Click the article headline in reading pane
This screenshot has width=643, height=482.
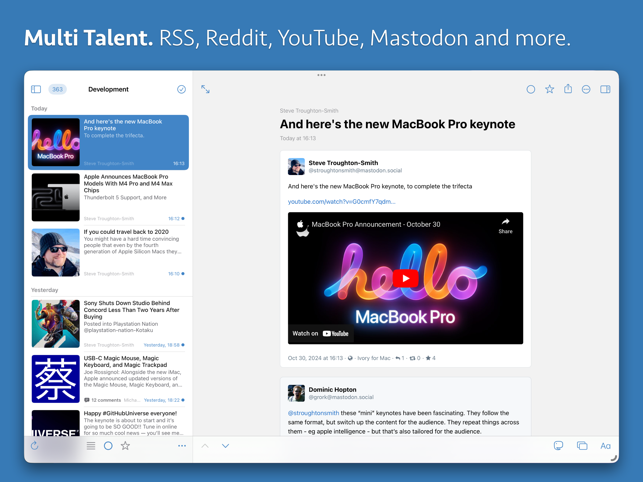click(x=397, y=124)
